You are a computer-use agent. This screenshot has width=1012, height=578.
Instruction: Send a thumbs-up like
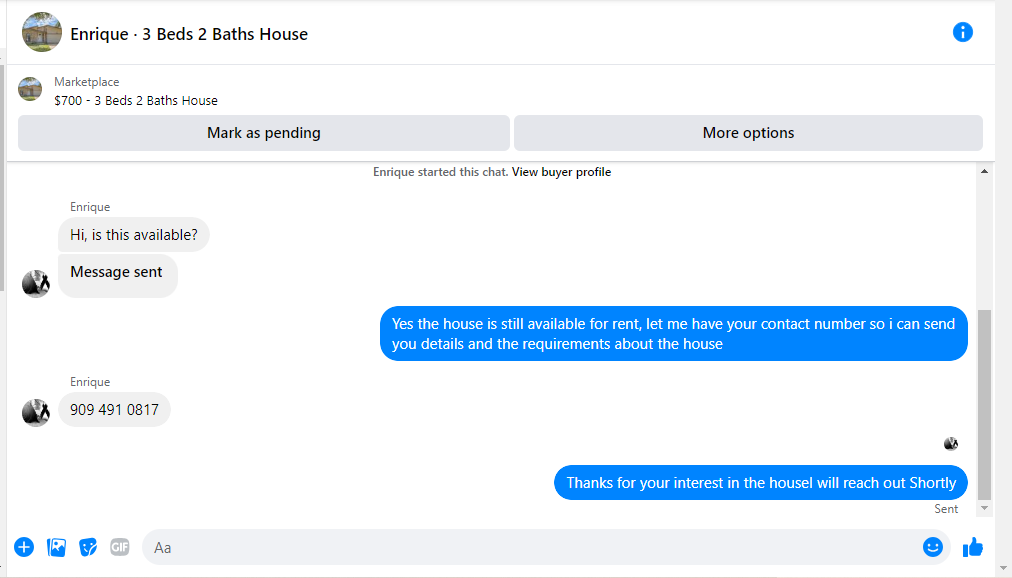[973, 548]
